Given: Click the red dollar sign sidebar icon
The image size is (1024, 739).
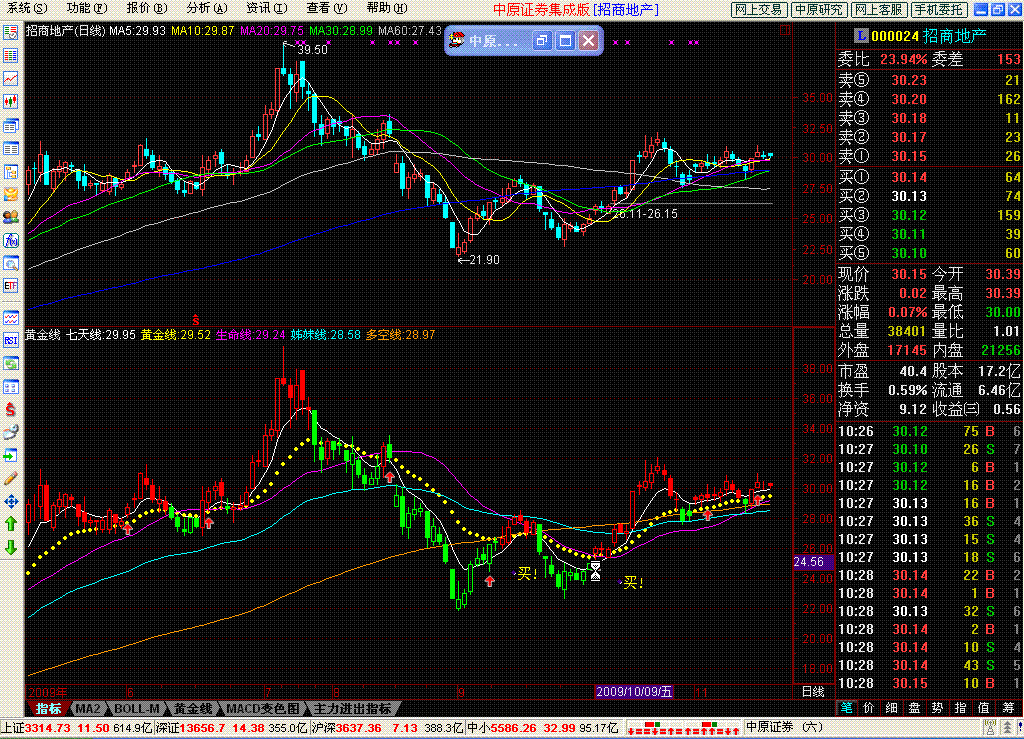Looking at the screenshot, I should 10,410.
